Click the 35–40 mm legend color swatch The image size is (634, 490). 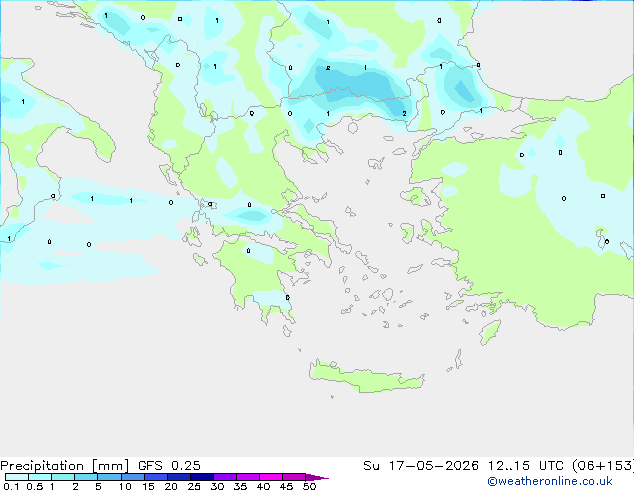(248, 477)
